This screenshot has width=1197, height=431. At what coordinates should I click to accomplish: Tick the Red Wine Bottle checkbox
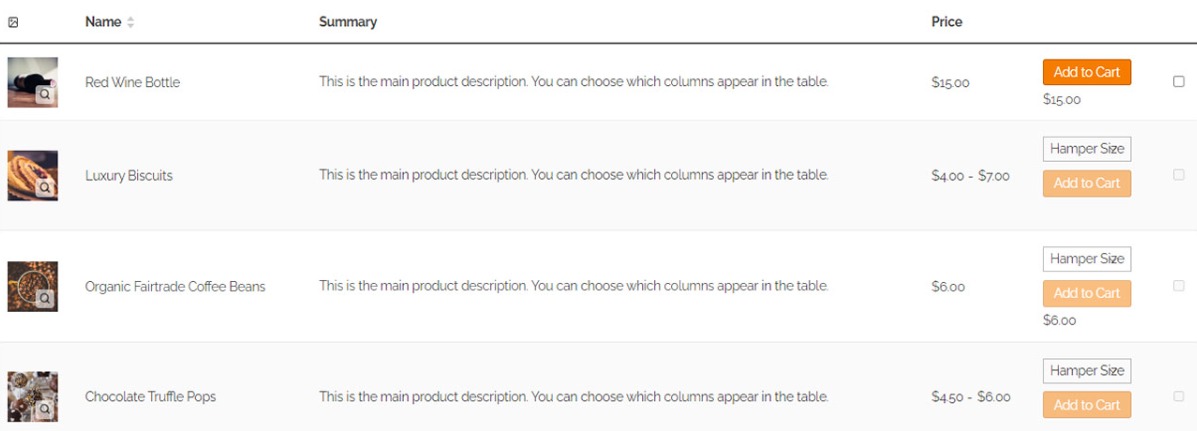1178,82
